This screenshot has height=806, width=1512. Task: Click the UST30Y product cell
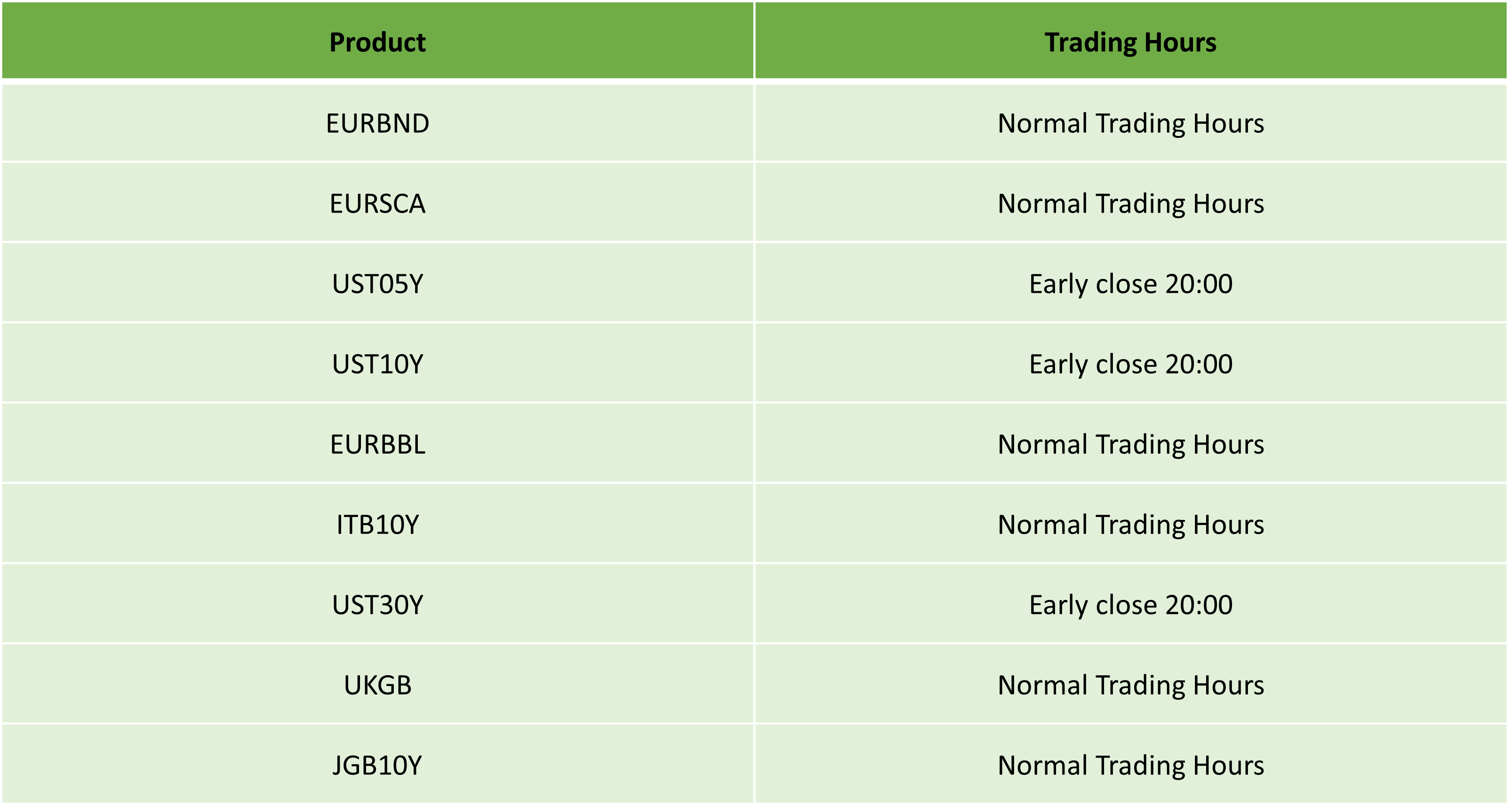(377, 605)
